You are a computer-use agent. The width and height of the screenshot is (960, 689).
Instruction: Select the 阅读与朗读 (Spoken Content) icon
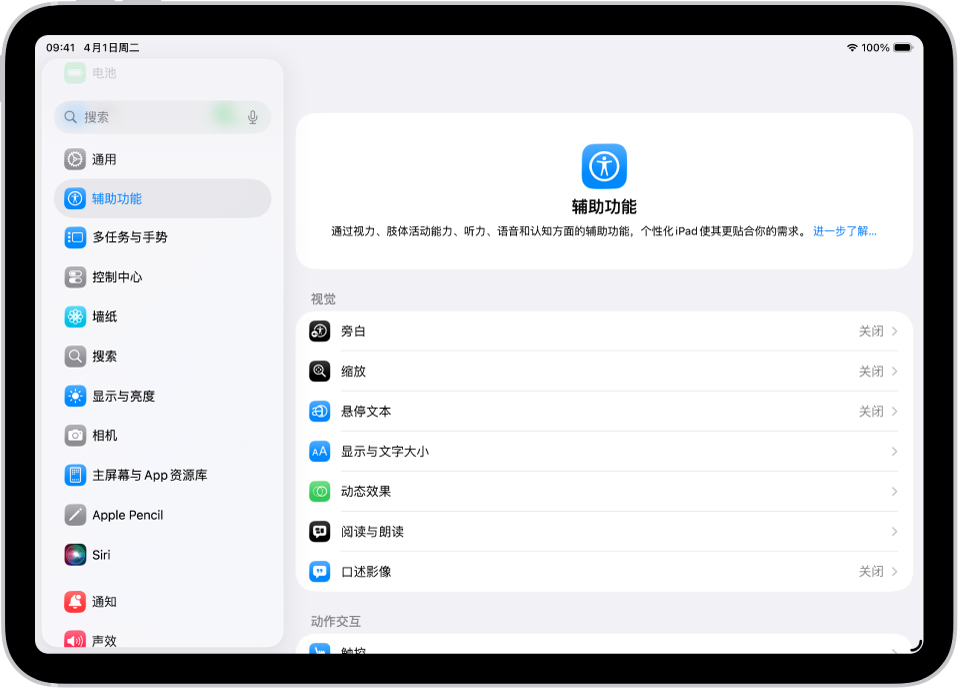point(319,531)
